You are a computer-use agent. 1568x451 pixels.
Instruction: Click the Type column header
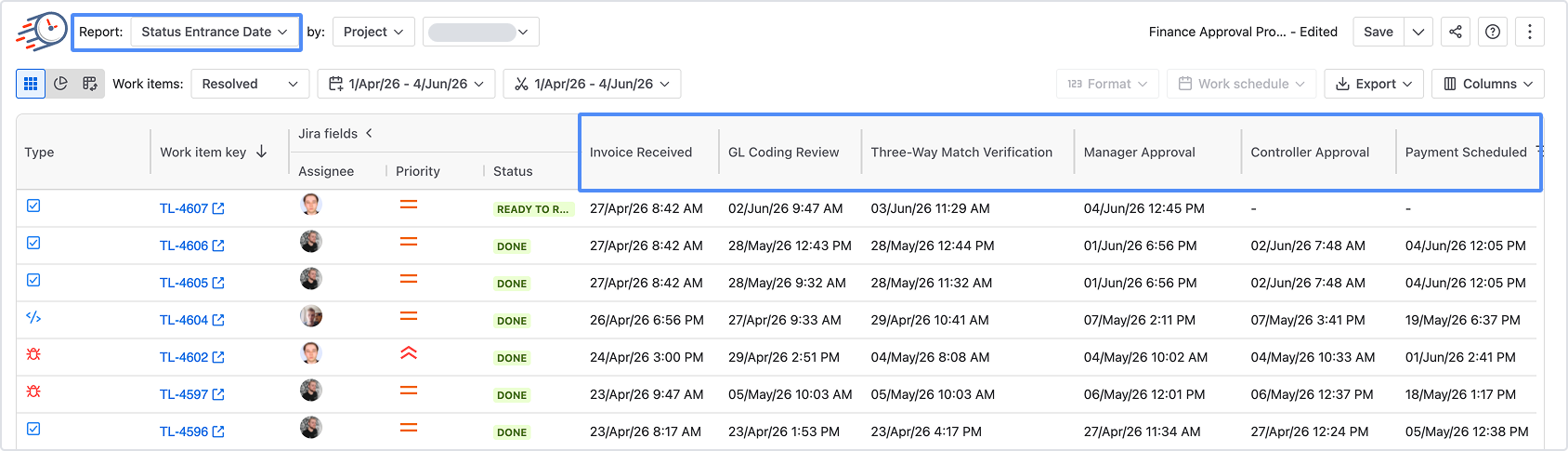tap(39, 152)
